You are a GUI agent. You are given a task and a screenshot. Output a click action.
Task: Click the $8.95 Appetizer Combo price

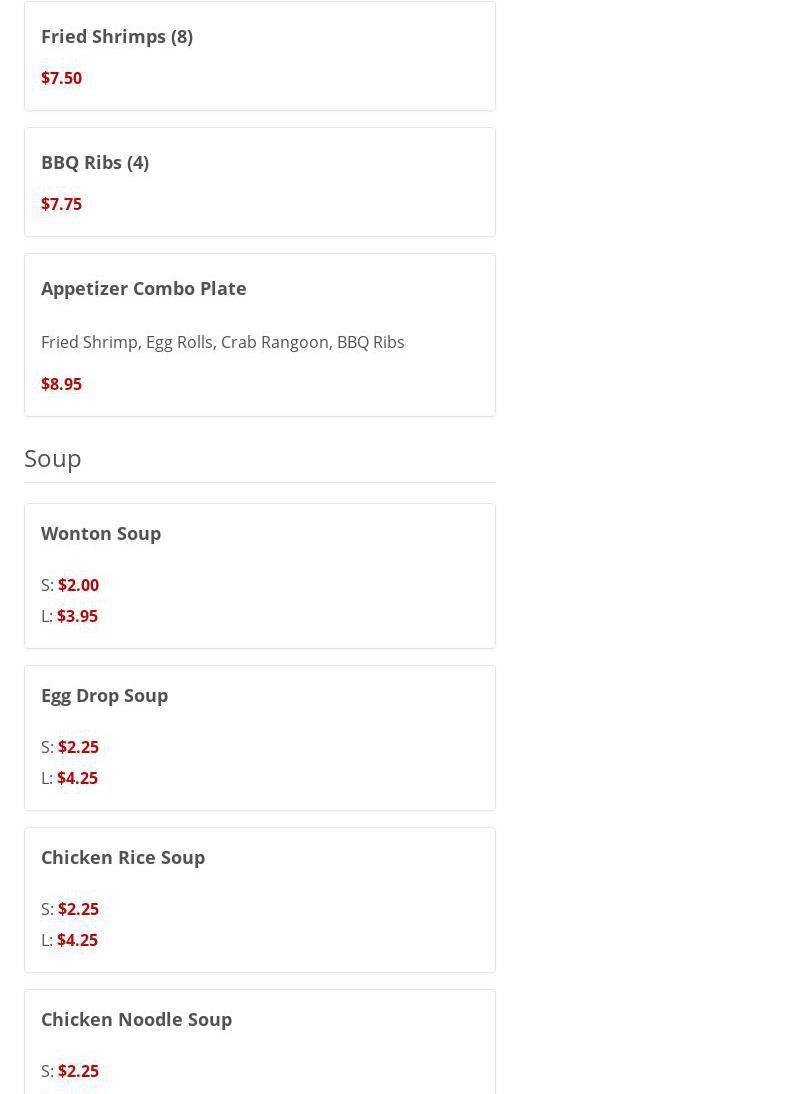click(61, 384)
